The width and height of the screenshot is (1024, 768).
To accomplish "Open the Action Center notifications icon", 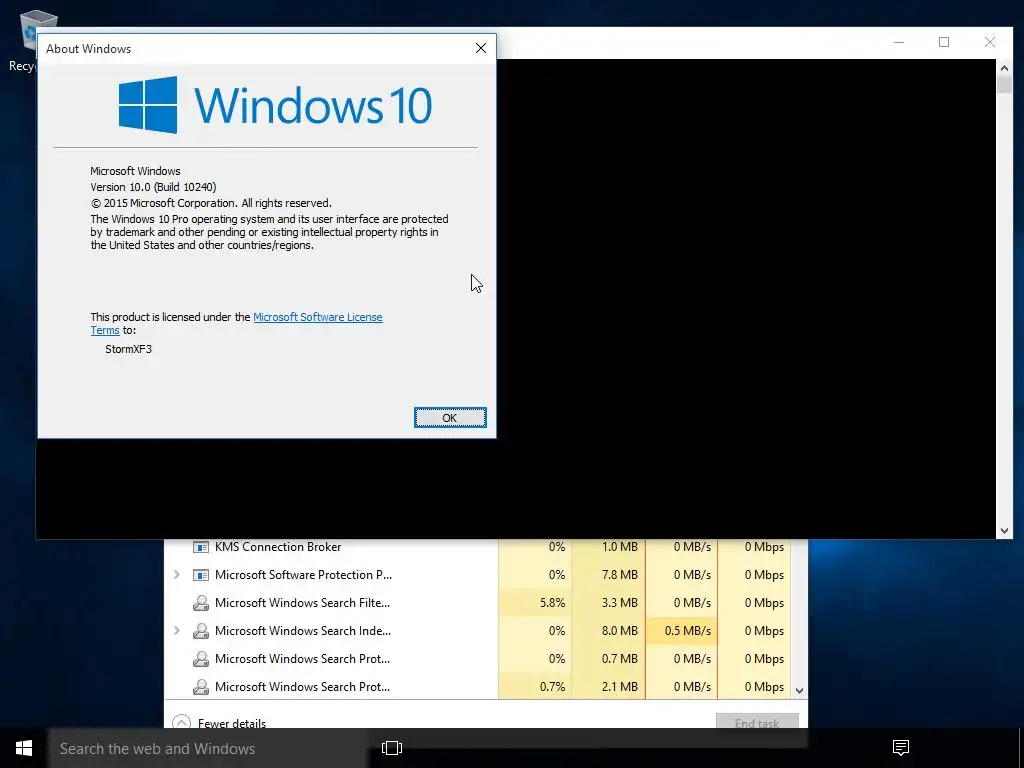I will [901, 748].
